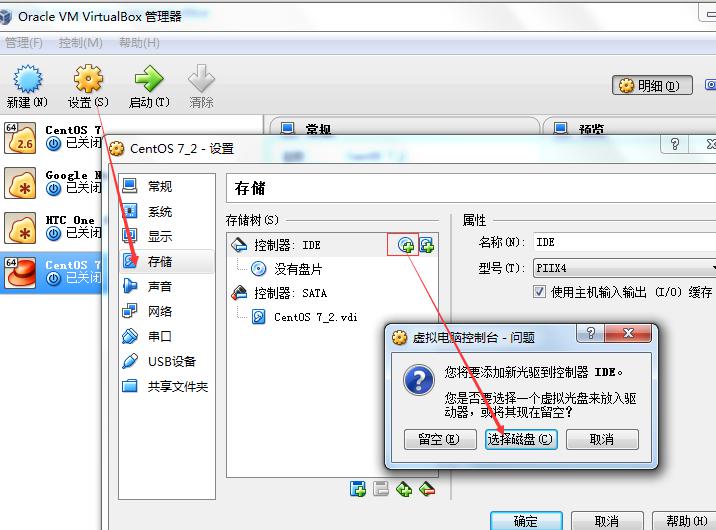Screen dimensions: 716x530
Task: Close the 虚拟电脑控制台 question dialog
Action: tap(628, 333)
